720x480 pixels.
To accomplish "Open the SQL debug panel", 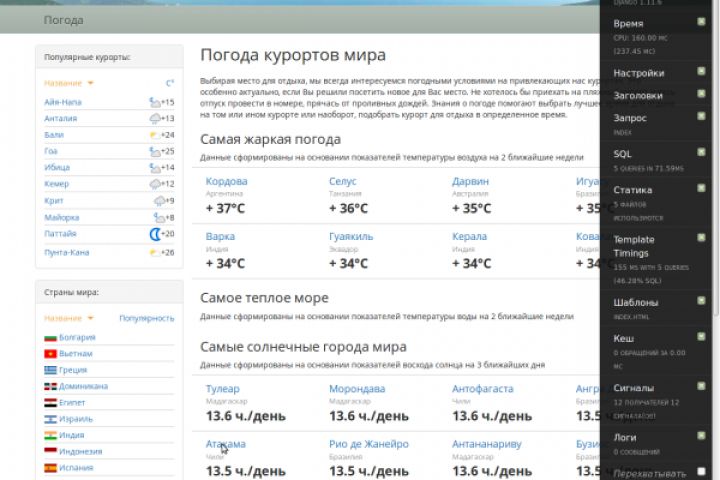I will pos(622,154).
